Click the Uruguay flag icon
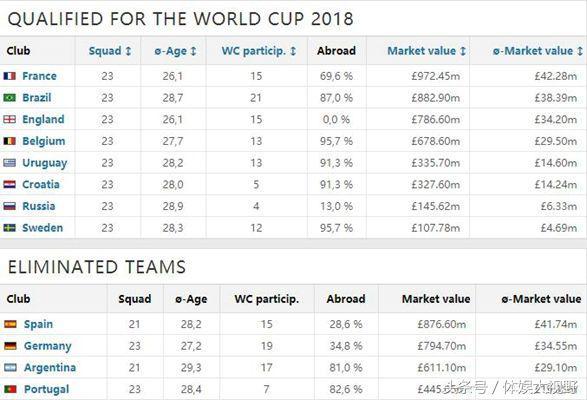587x400 pixels. click(x=9, y=163)
